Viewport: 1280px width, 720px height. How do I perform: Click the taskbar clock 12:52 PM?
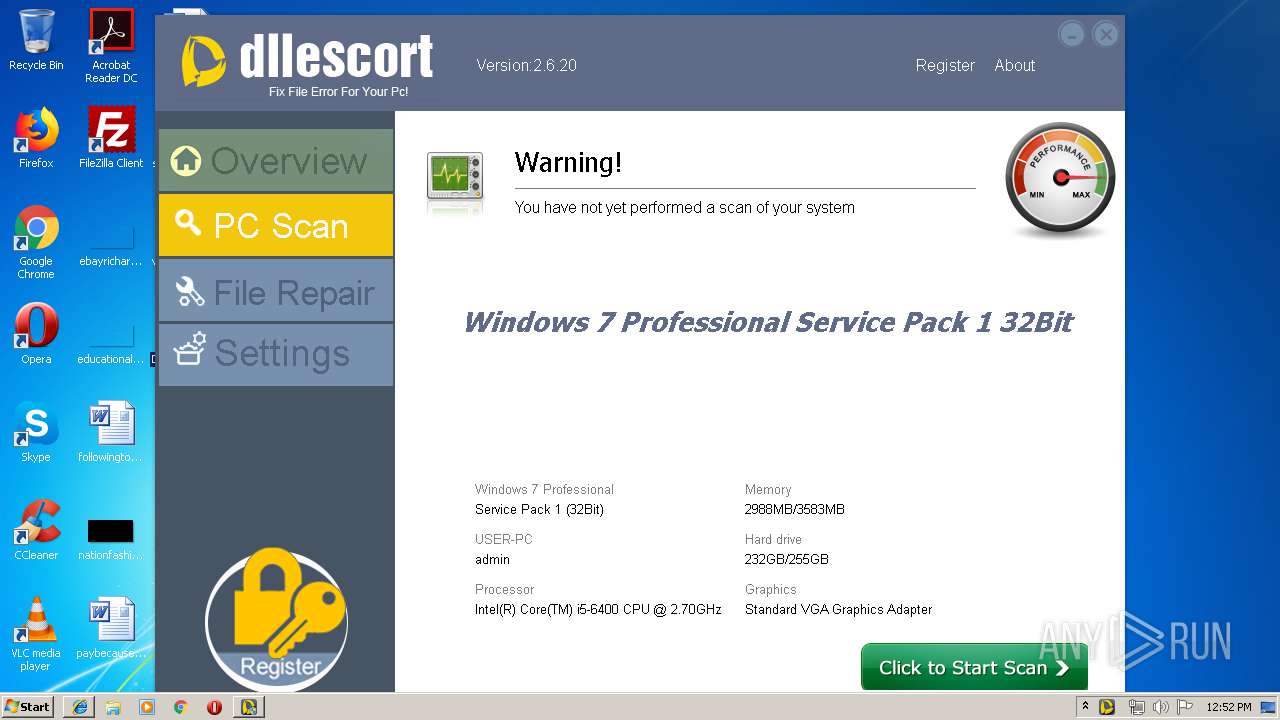pos(1228,707)
